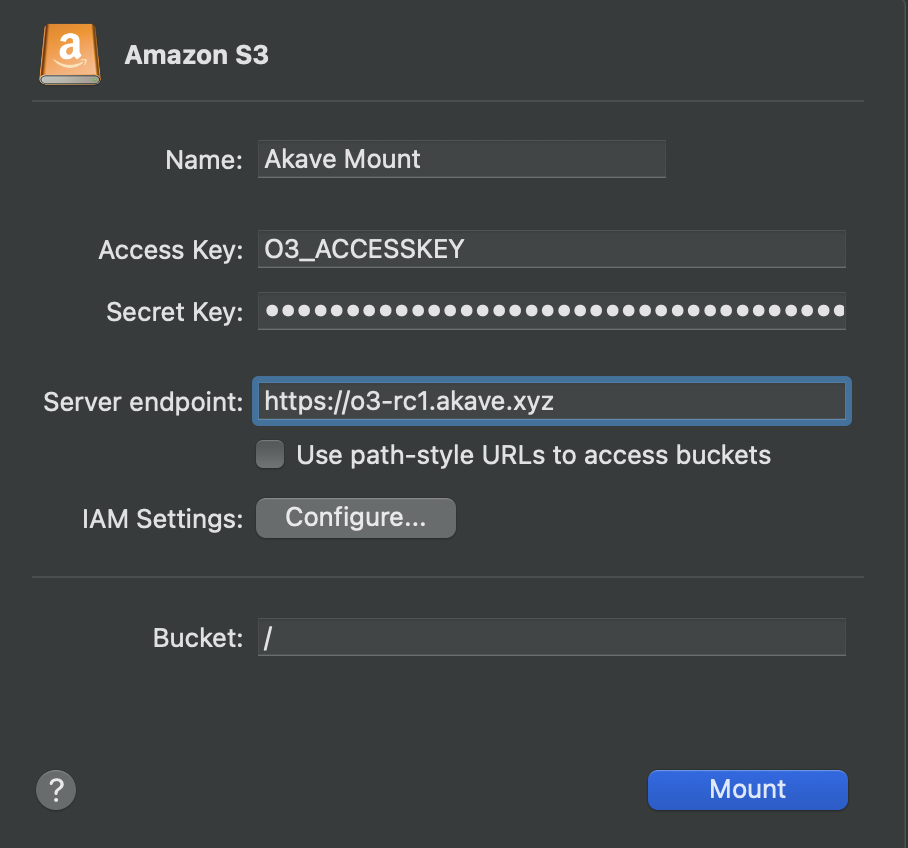Click the 'Bucket:' label
This screenshot has height=848, width=908.
[198, 638]
